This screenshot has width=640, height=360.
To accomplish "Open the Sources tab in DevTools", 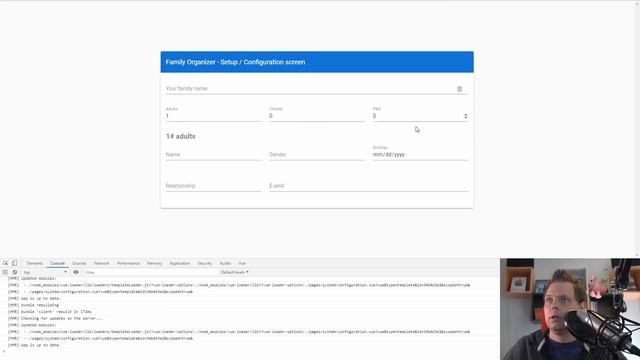I will [79, 263].
